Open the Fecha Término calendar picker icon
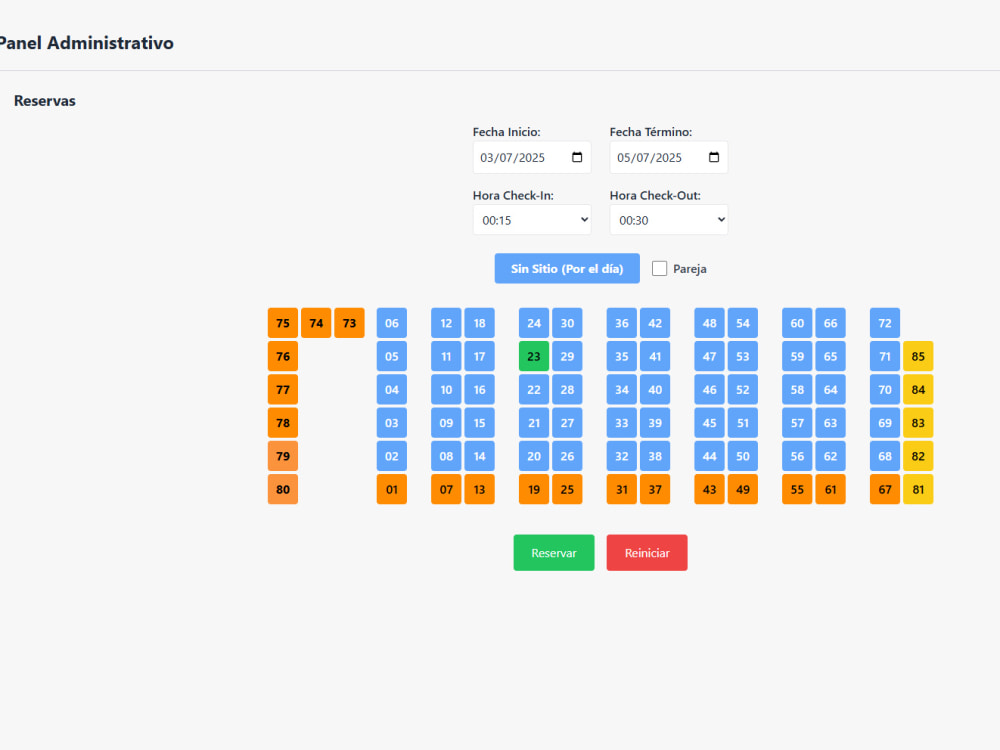This screenshot has height=750, width=1000. click(714, 157)
